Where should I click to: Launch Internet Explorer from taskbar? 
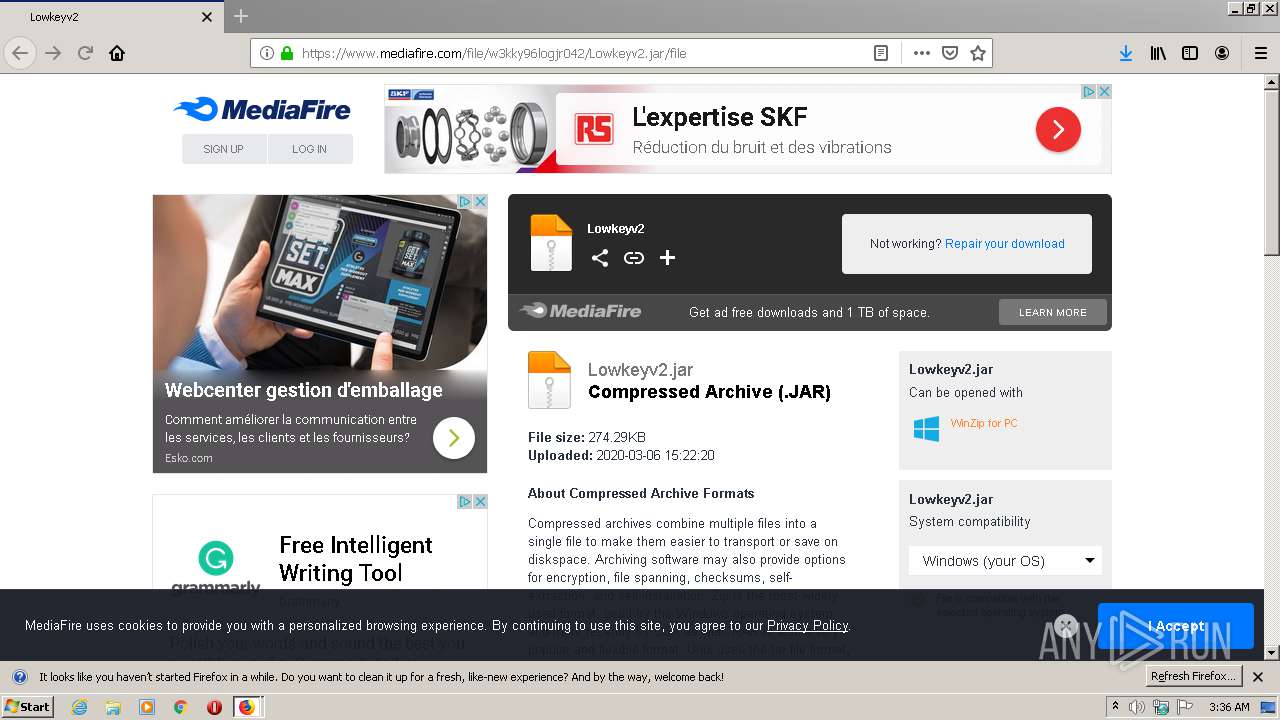(x=79, y=707)
